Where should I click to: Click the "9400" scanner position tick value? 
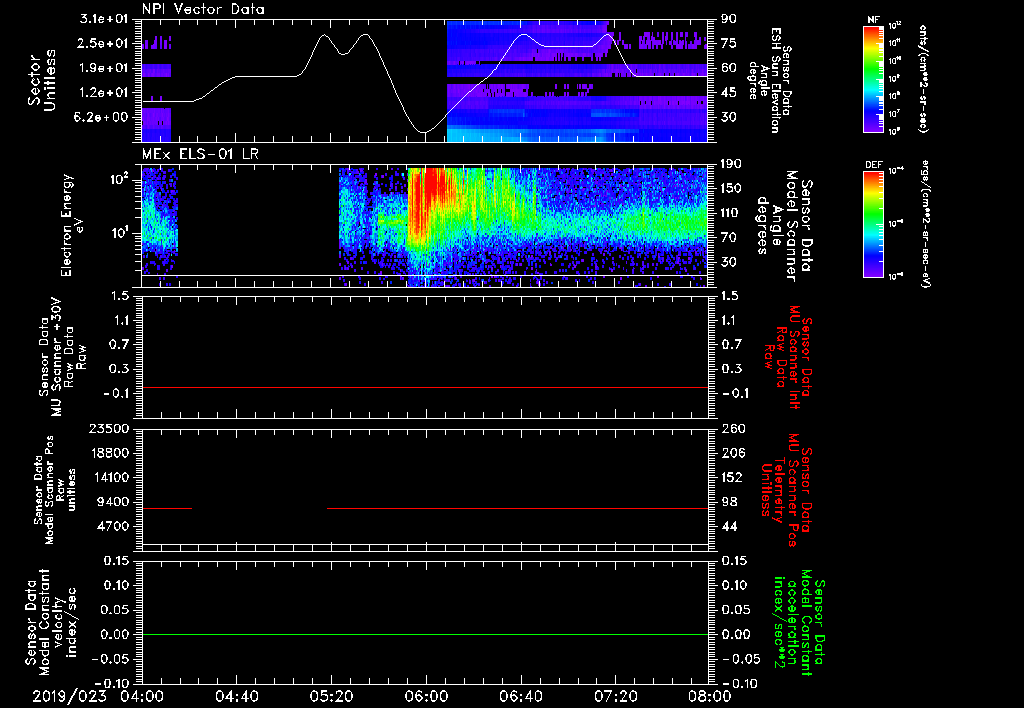[x=113, y=502]
